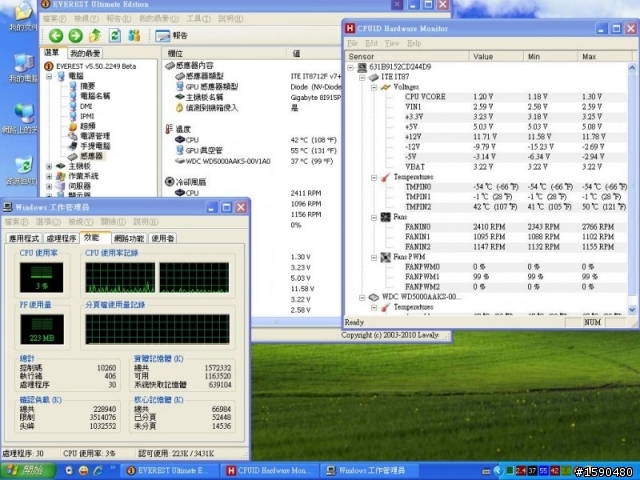Screen dimensions: 640x480
Task: Open Help menu in CPUID Hardware Monitor
Action: 413,43
